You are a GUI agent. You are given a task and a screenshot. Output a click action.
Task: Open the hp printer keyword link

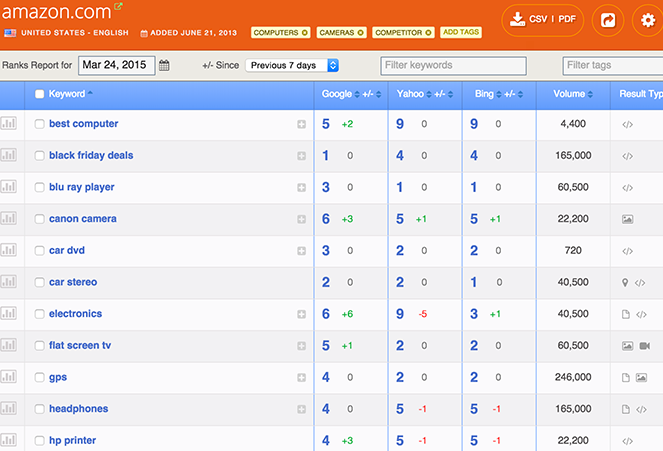(x=72, y=441)
